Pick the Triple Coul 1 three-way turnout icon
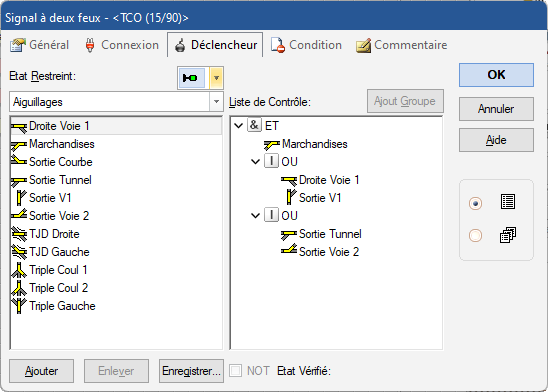The height and width of the screenshot is (392, 548). pos(19,270)
